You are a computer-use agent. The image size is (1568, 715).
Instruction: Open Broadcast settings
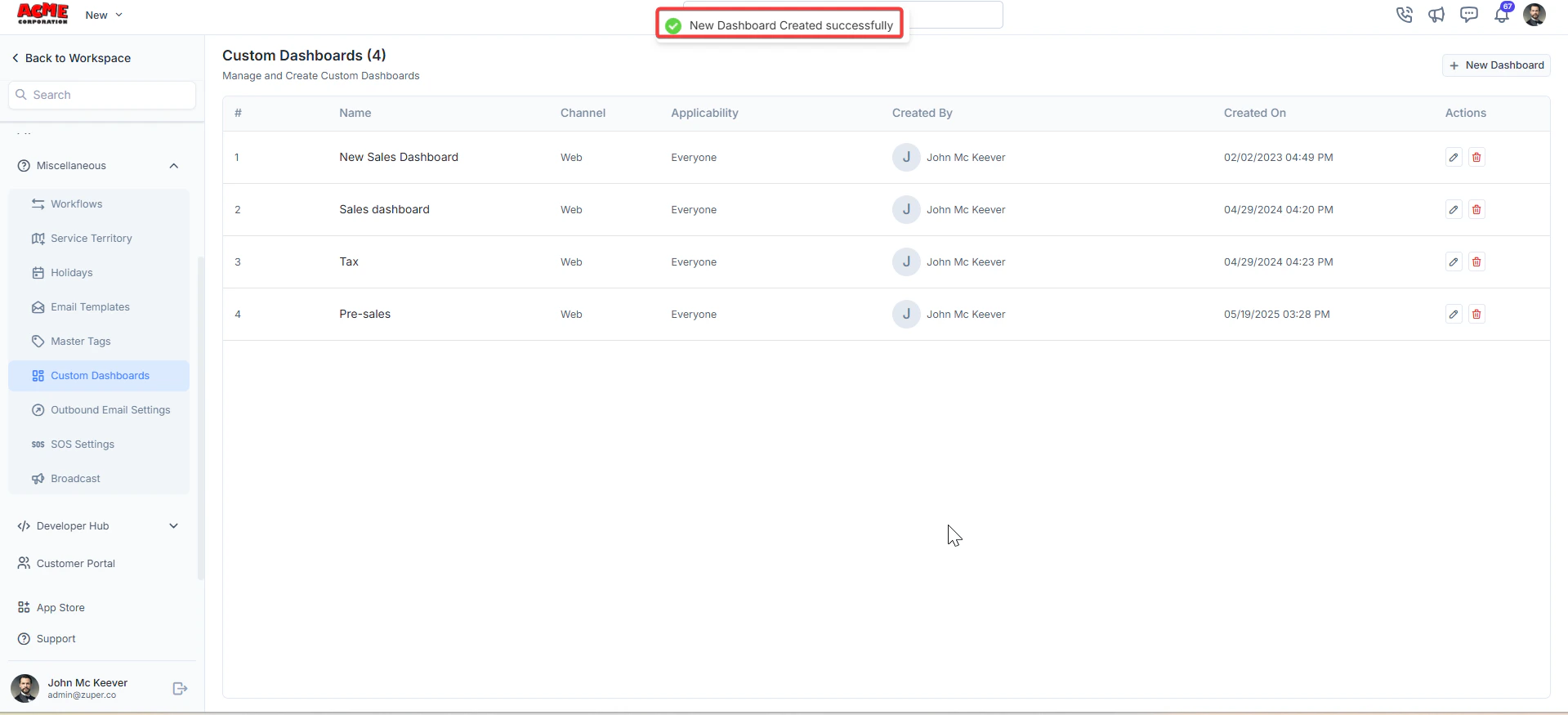pos(99,479)
